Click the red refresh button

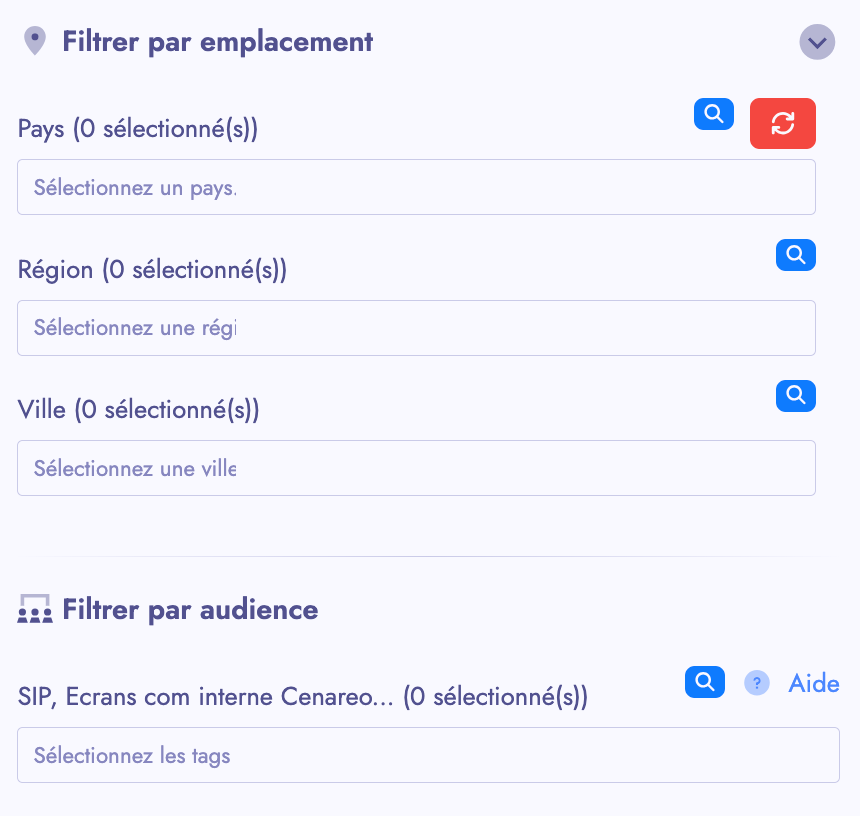(783, 124)
